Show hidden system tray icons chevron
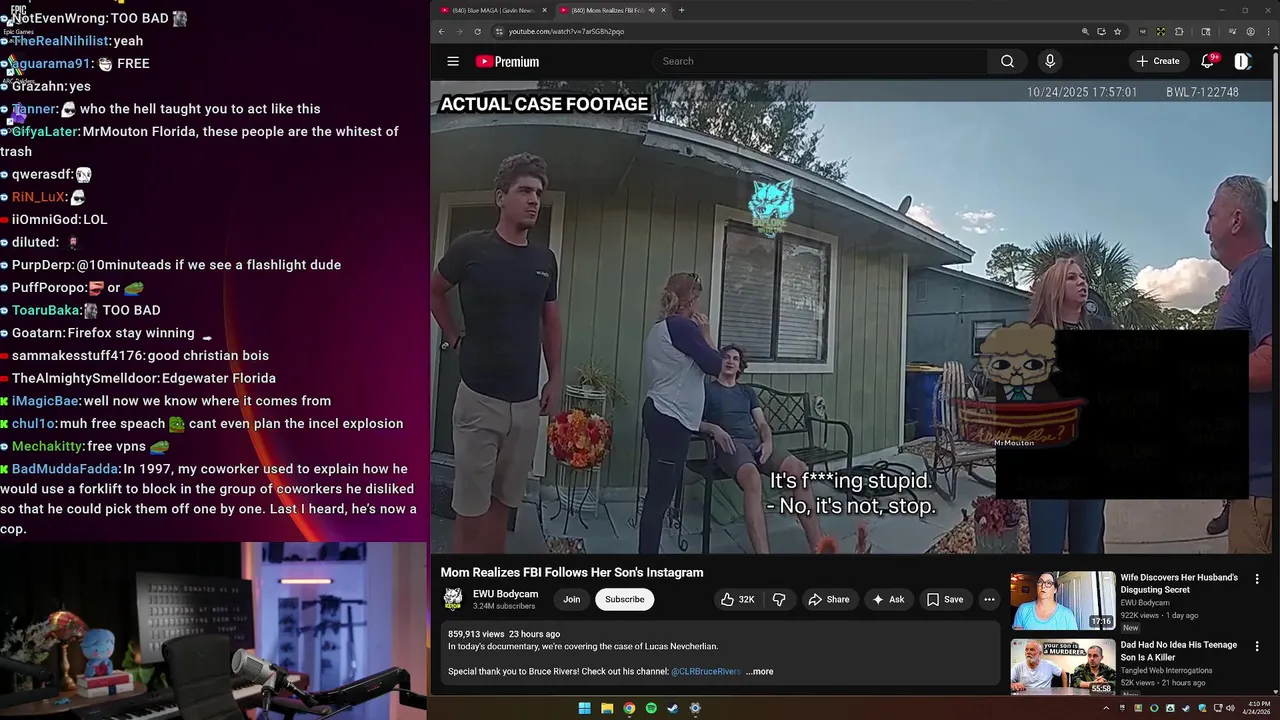The image size is (1280, 720). pyautogui.click(x=1107, y=708)
